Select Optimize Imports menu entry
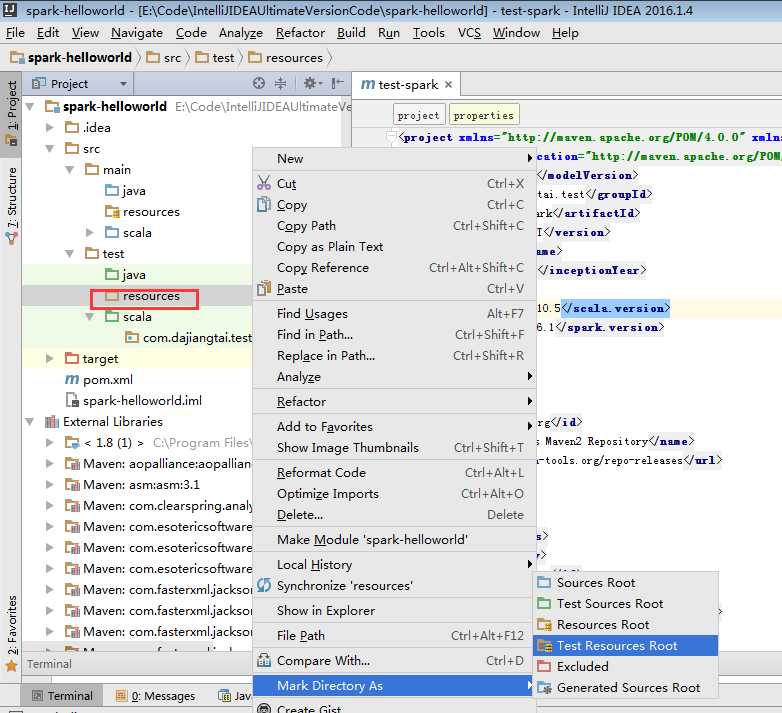Viewport: 782px width, 713px height. pyautogui.click(x=394, y=493)
